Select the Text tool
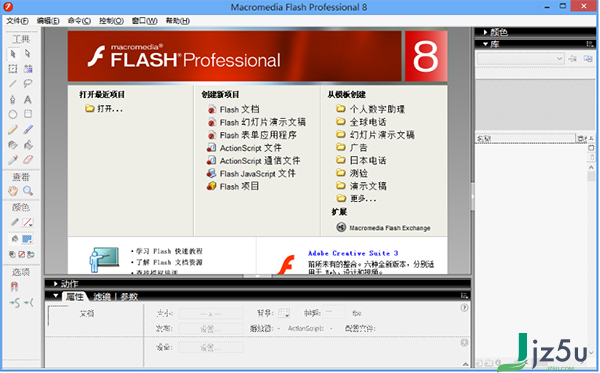Viewport: 600px width, 373px height. [x=28, y=100]
